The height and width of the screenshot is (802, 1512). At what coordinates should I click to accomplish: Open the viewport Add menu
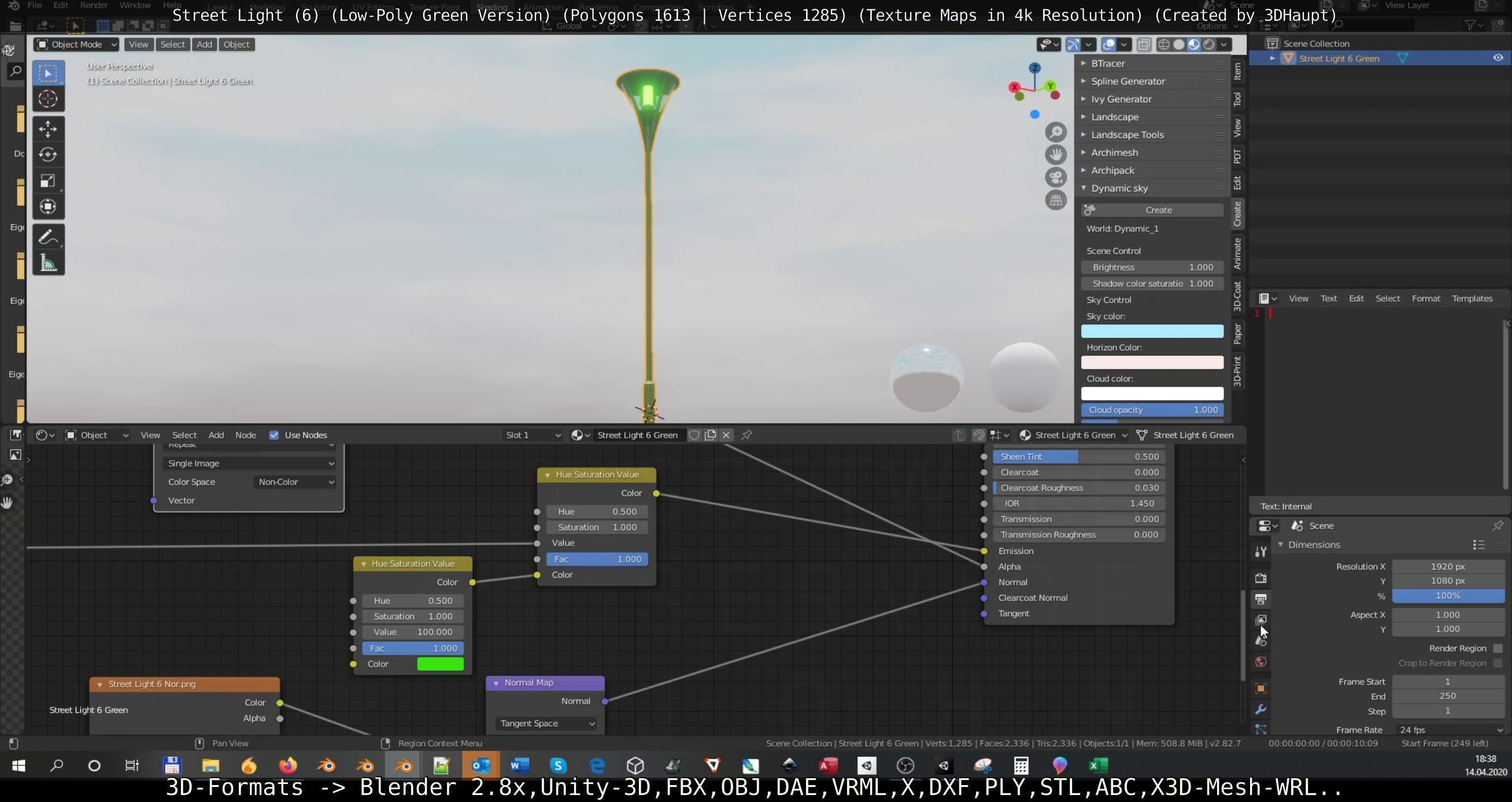point(204,45)
